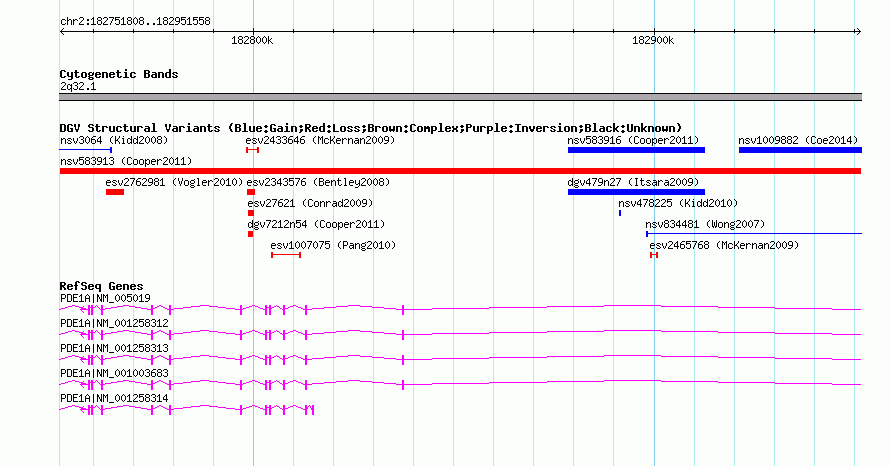
Task: Select the small blue nsv478225 gain marker
Action: [620, 213]
